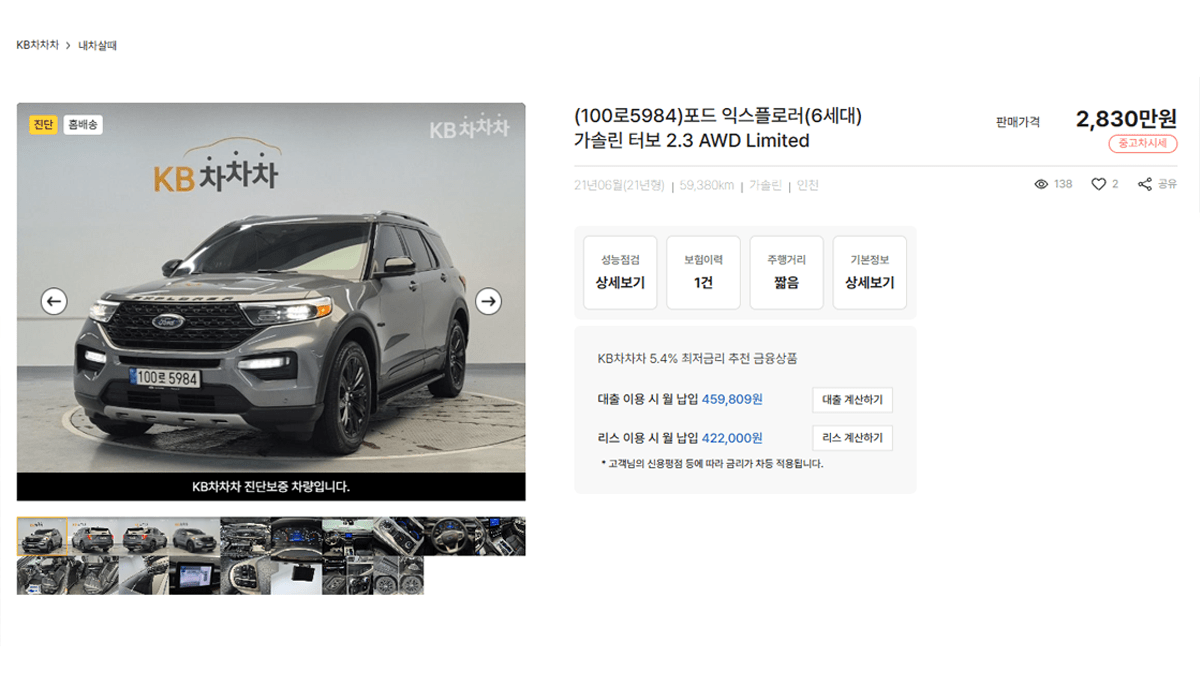Click 리스 계산하기 button
The height and width of the screenshot is (675, 1200).
852,438
